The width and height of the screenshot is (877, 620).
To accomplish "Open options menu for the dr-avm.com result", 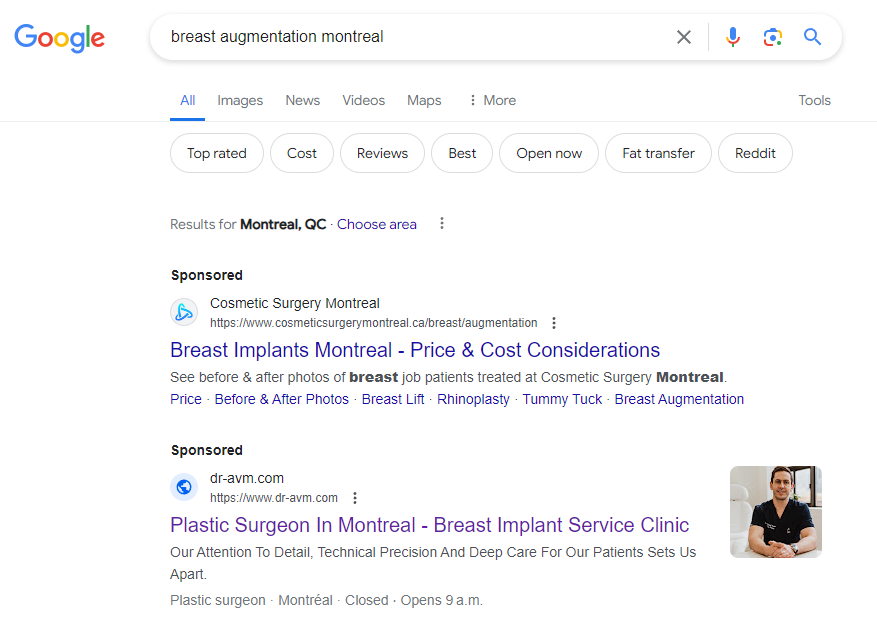I will click(355, 498).
